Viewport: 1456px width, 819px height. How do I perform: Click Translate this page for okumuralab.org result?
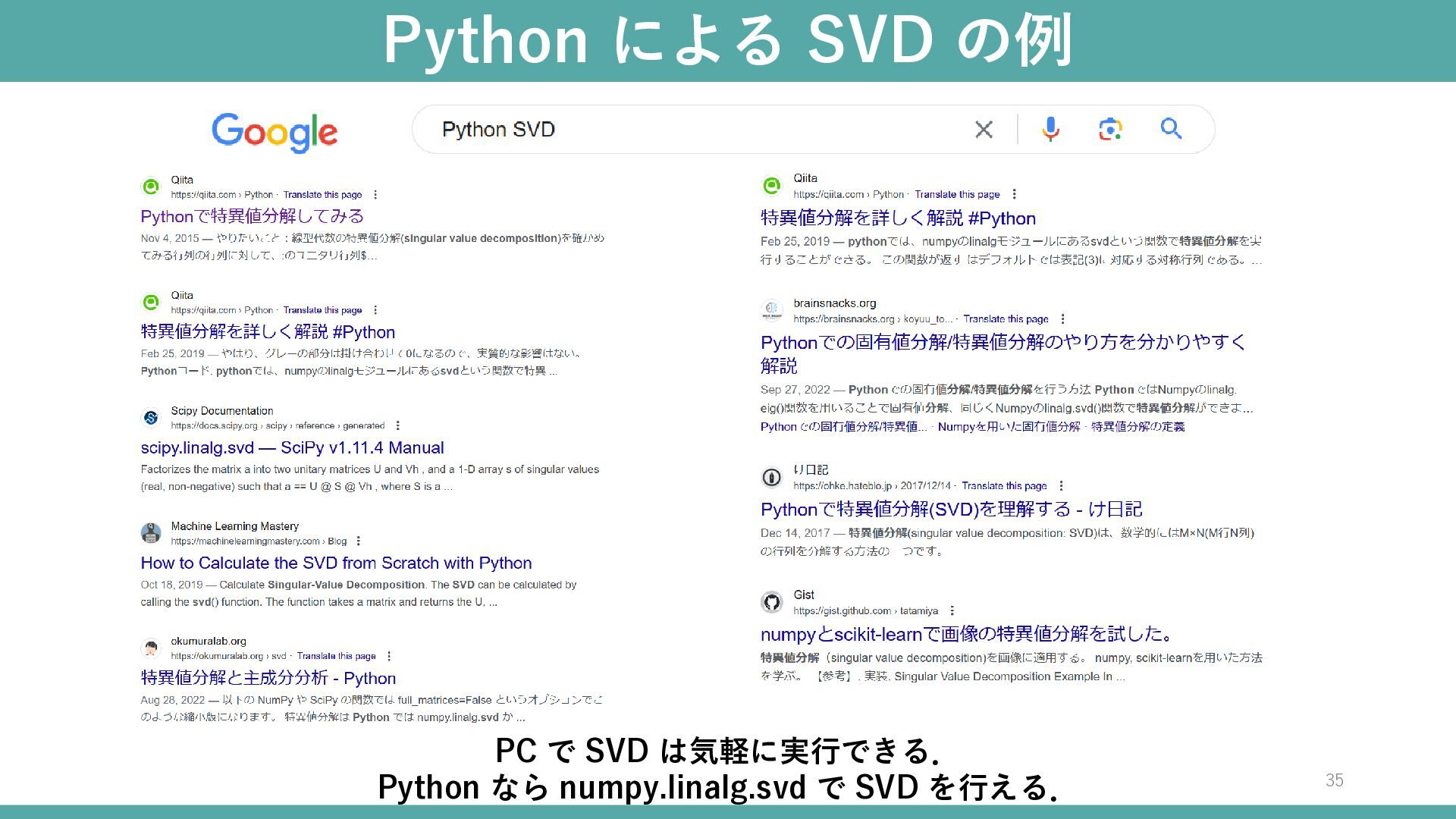336,657
